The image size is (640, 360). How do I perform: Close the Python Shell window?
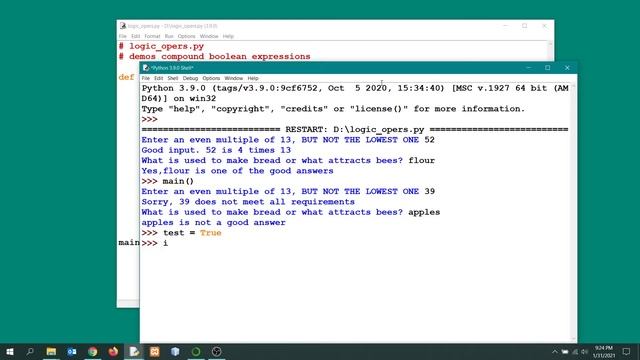[x=567, y=68]
